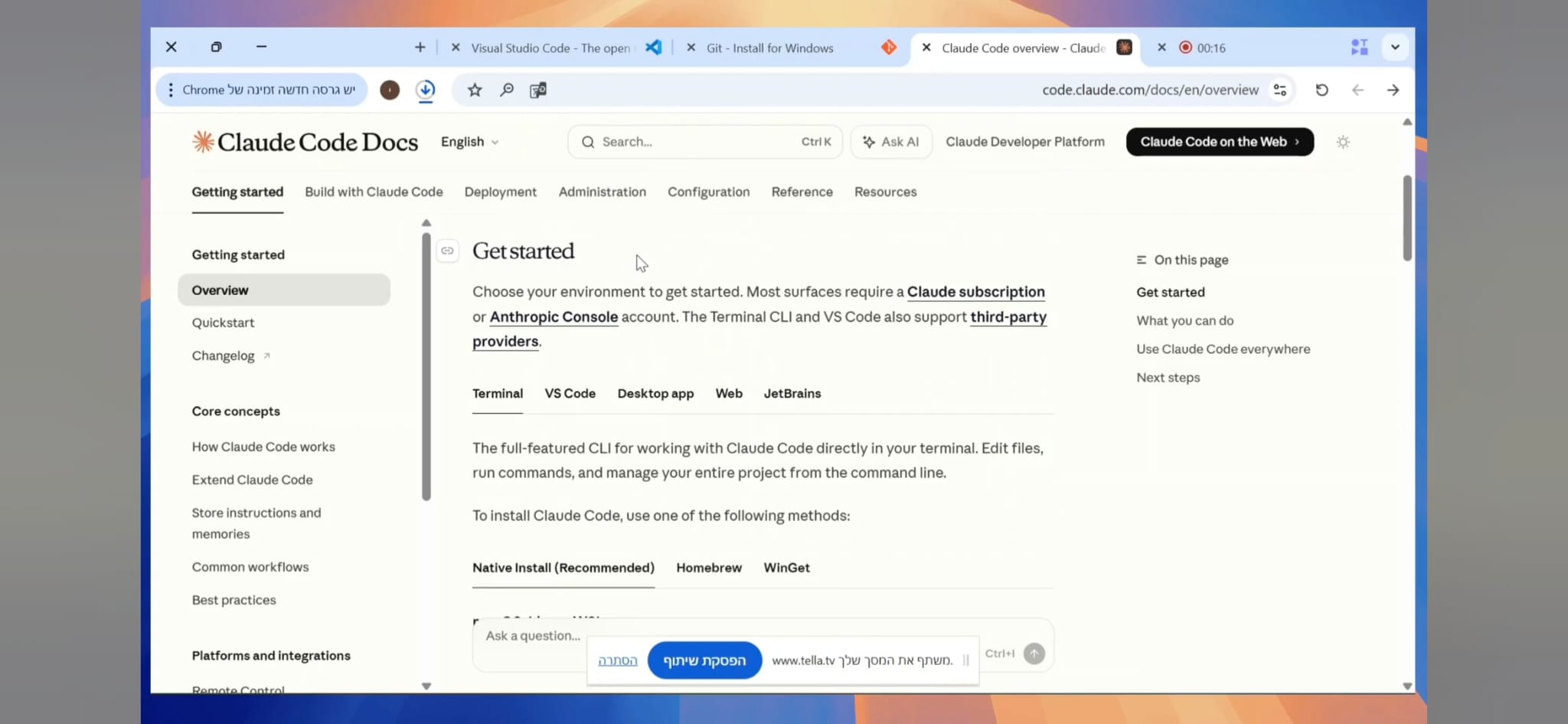Open a new tab with the plus icon
Viewport: 1568px width, 724px height.
tap(420, 48)
